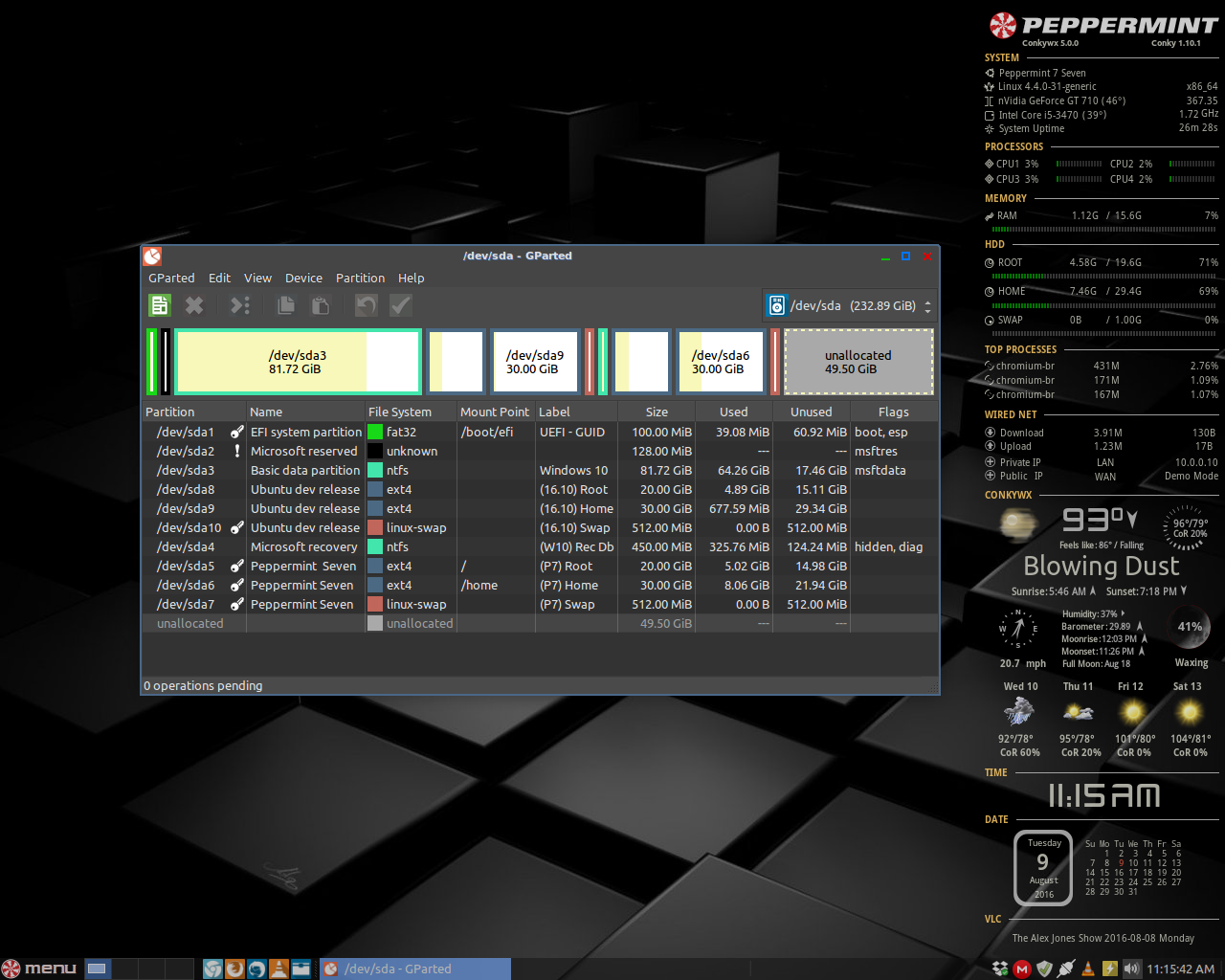Screen dimensions: 1225x980
Task: Open the Edit menu
Action: 219,278
